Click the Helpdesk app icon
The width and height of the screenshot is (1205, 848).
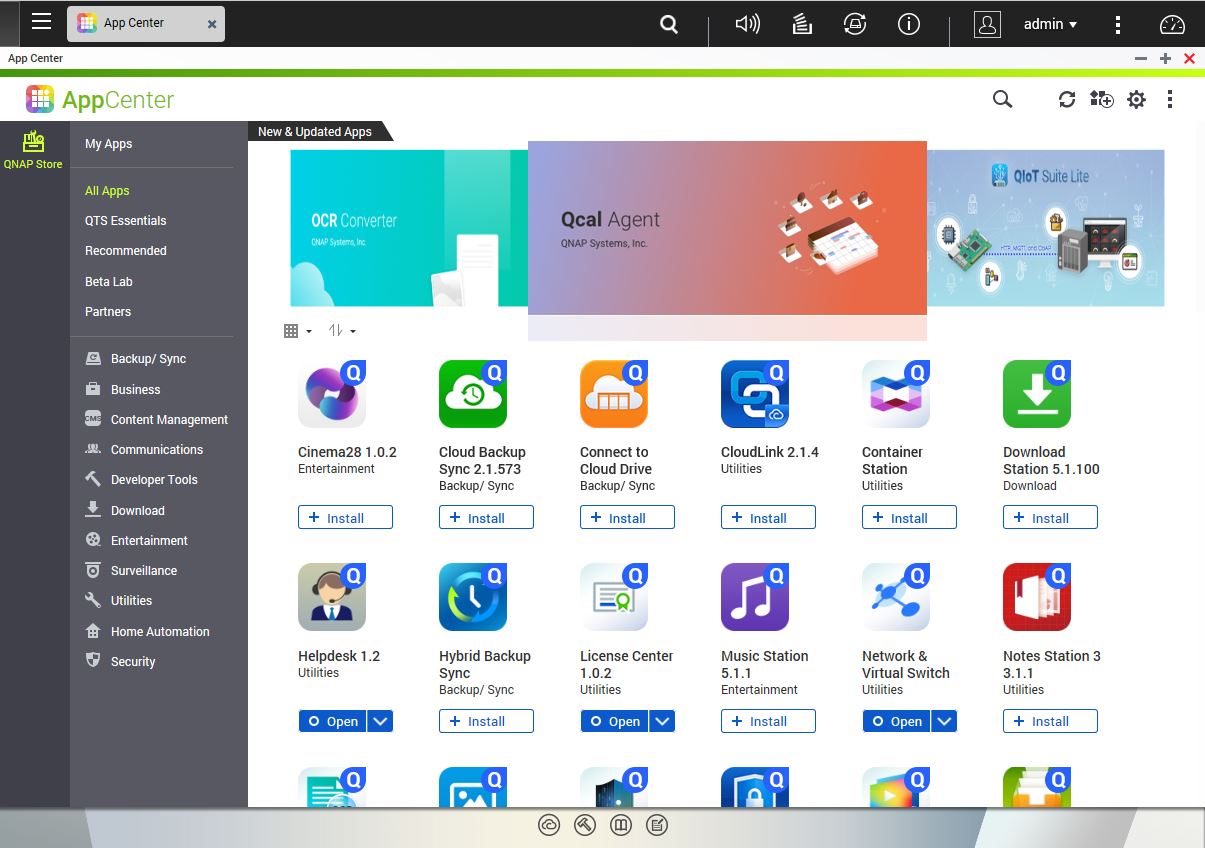click(x=332, y=597)
